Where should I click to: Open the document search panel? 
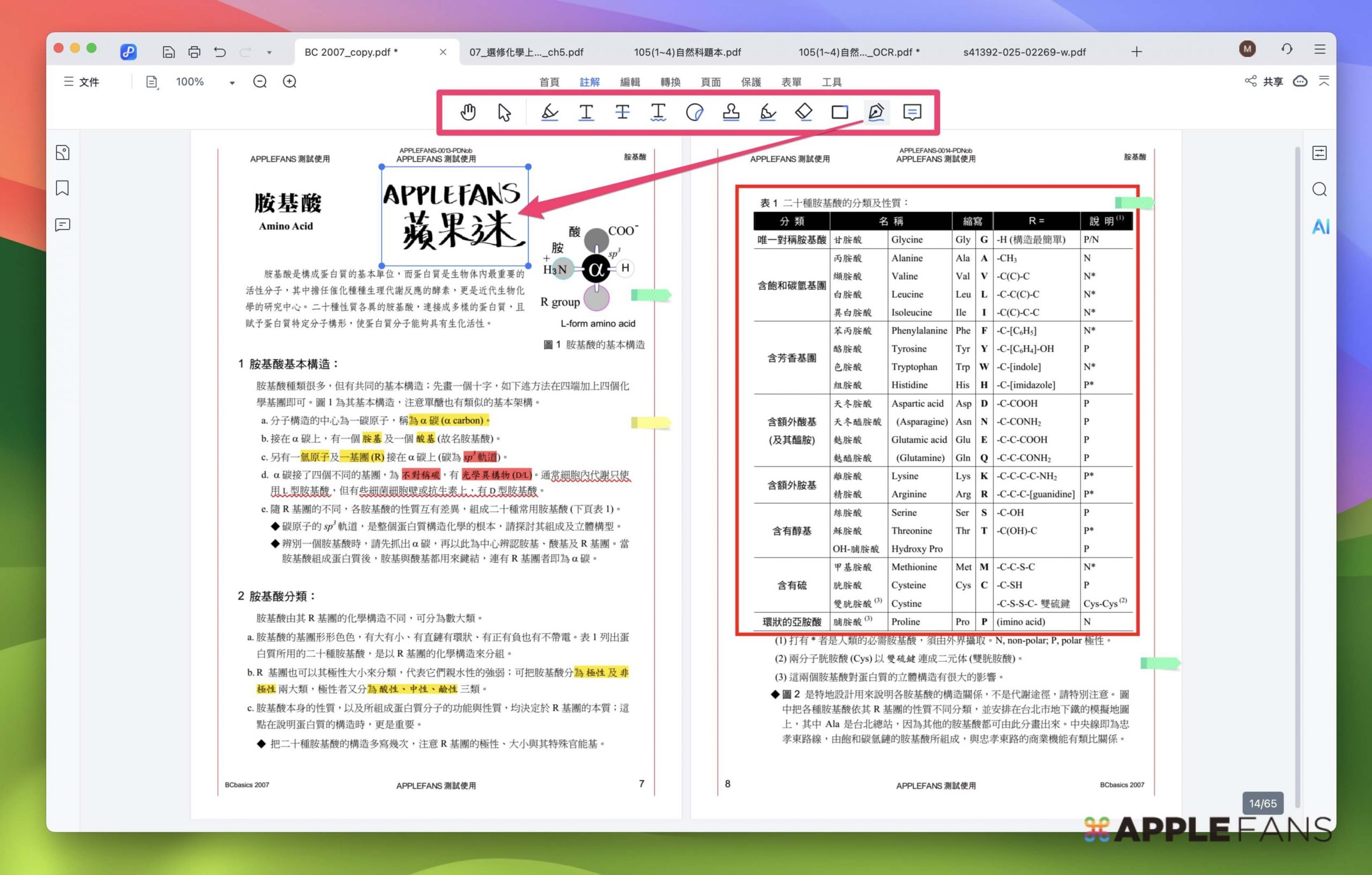coord(1320,189)
